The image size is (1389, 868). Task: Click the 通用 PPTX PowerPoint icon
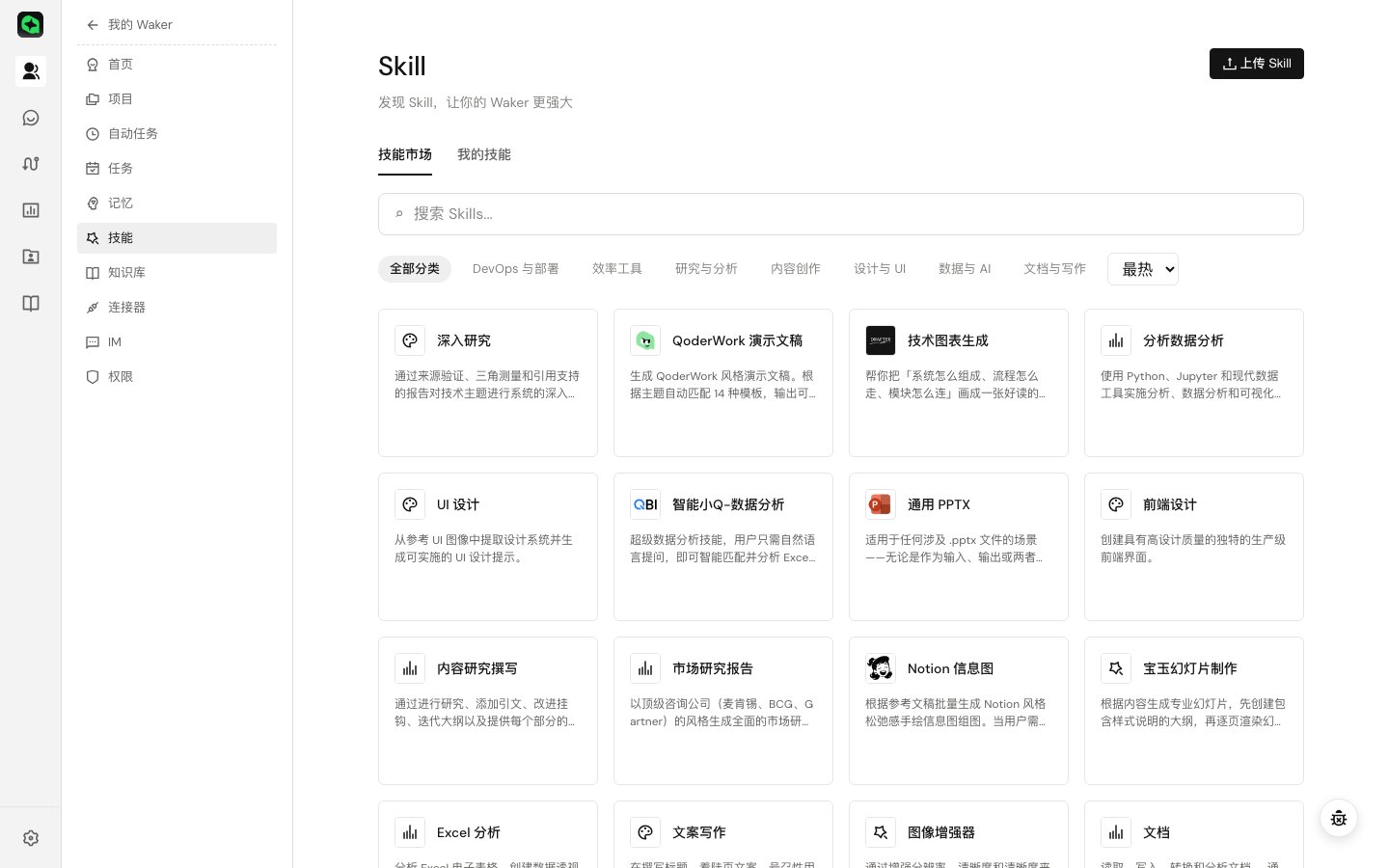[x=881, y=504]
